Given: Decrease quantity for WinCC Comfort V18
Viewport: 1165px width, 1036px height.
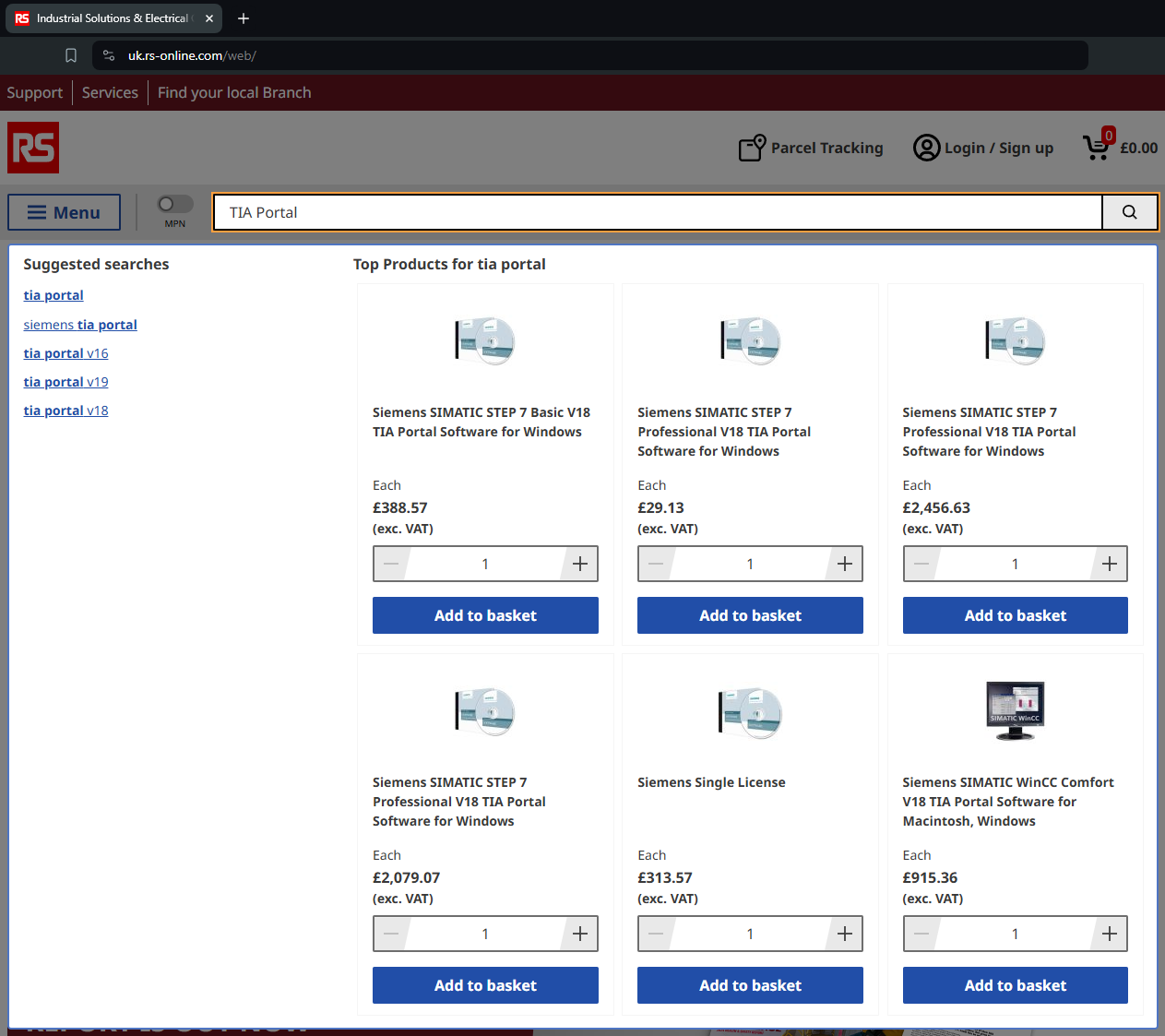Looking at the screenshot, I should coord(921,934).
